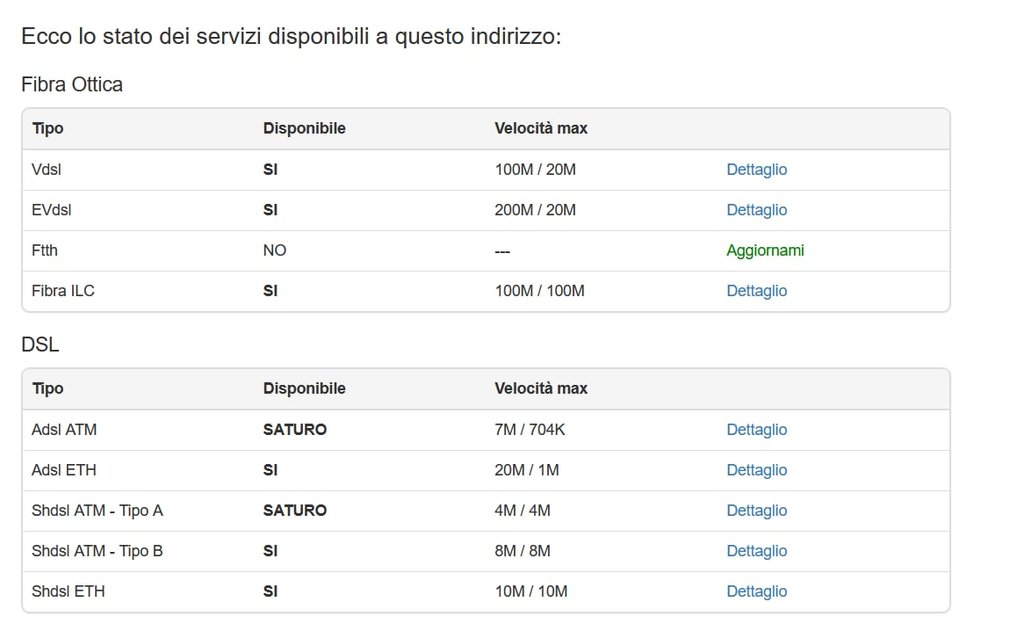This screenshot has height=631, width=1024.
Task: Select the Vdsl row label
Action: [x=46, y=170]
